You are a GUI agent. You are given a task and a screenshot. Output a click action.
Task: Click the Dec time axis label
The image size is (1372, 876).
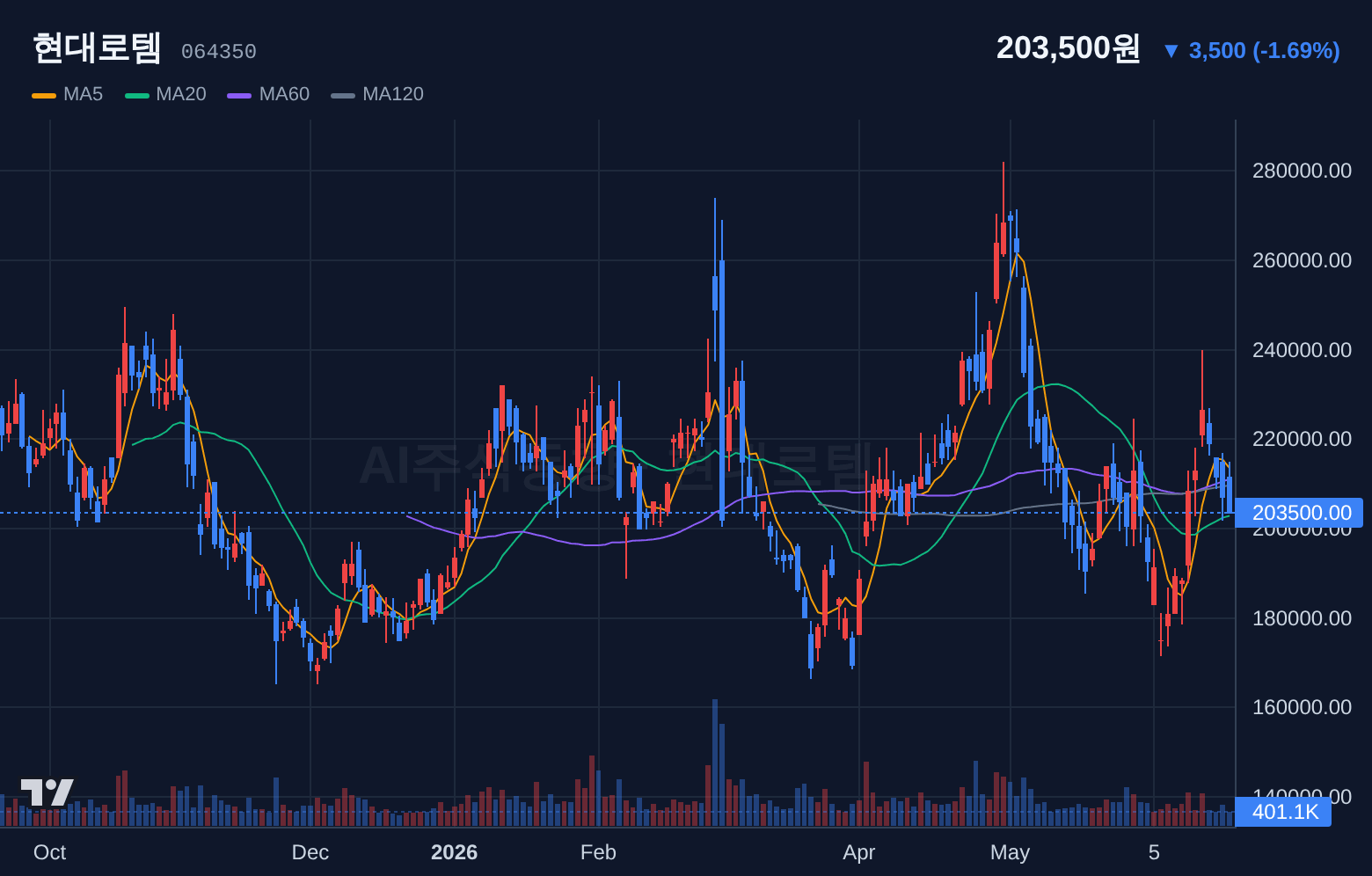(x=310, y=852)
